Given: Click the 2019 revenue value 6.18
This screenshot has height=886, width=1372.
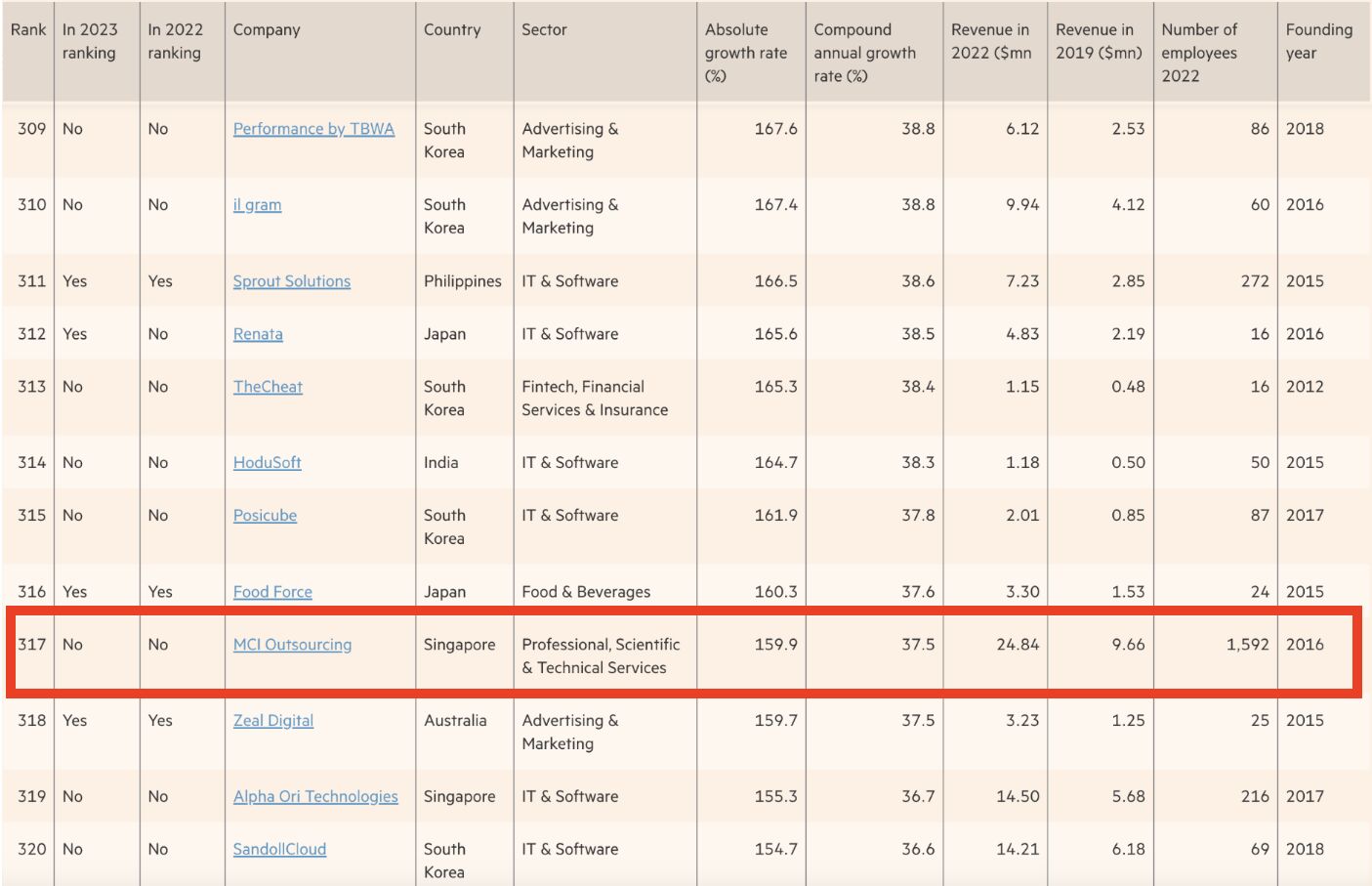Looking at the screenshot, I should click(x=1128, y=850).
